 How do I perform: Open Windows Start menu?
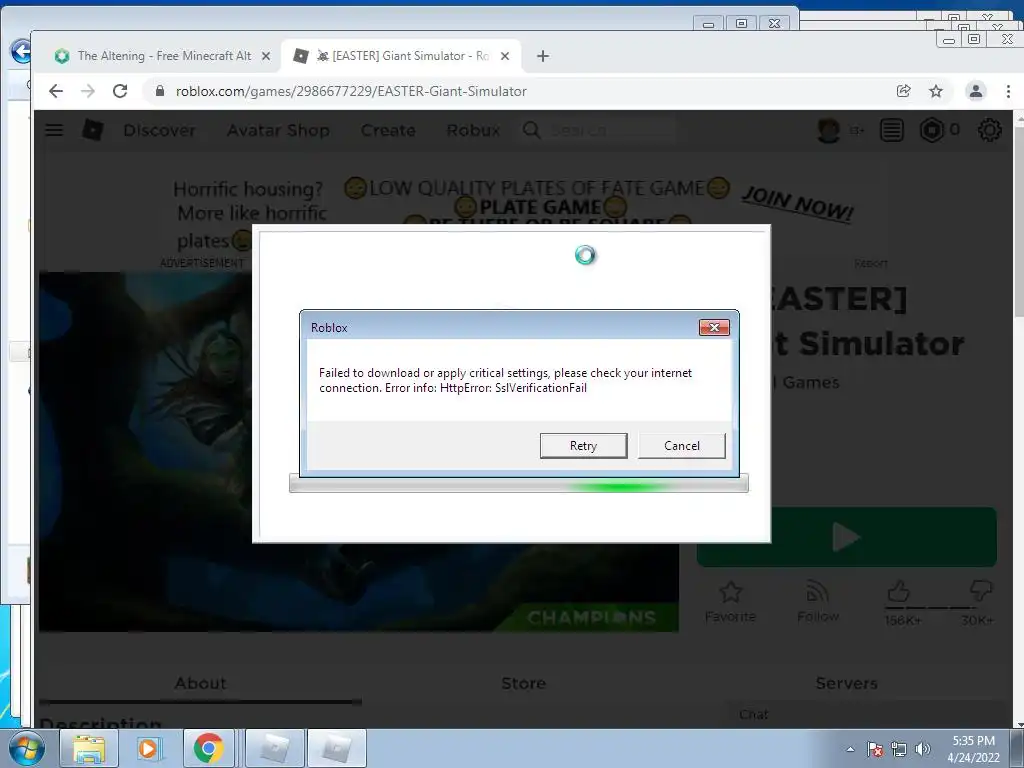point(27,748)
